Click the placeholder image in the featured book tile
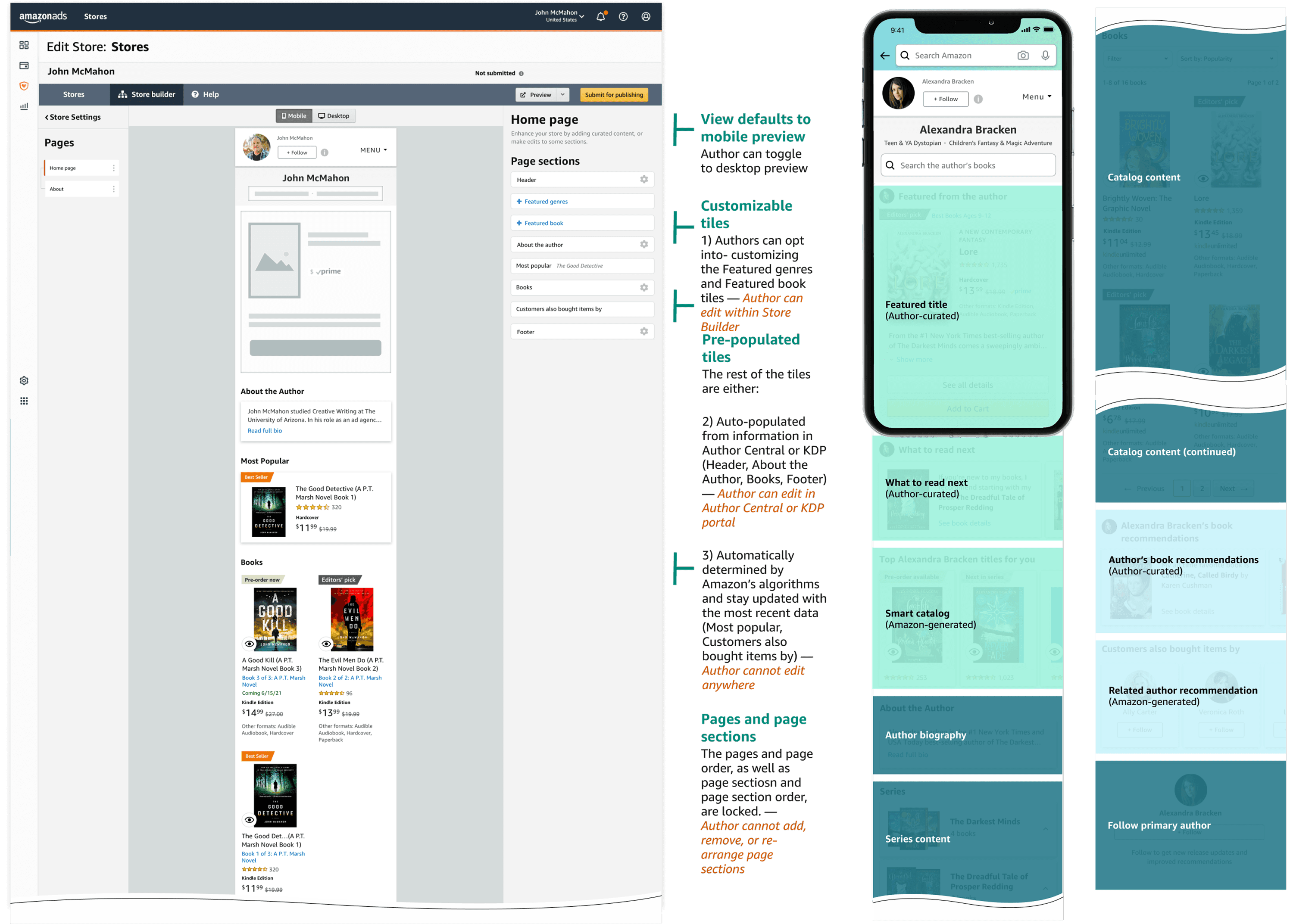1293x924 pixels. tap(274, 260)
